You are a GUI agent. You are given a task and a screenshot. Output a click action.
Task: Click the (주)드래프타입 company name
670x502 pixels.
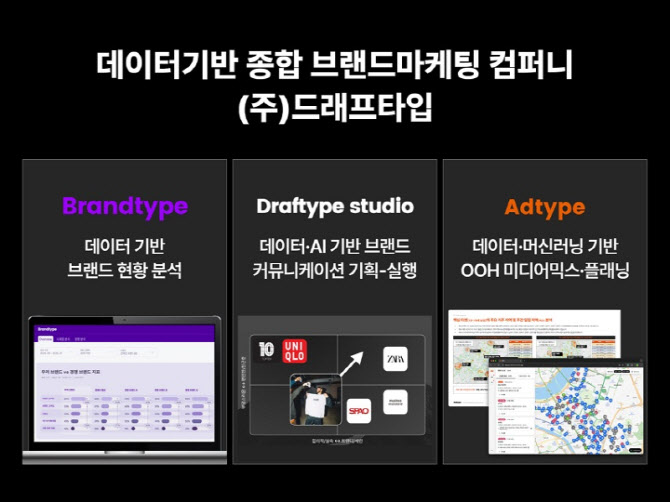[335, 108]
